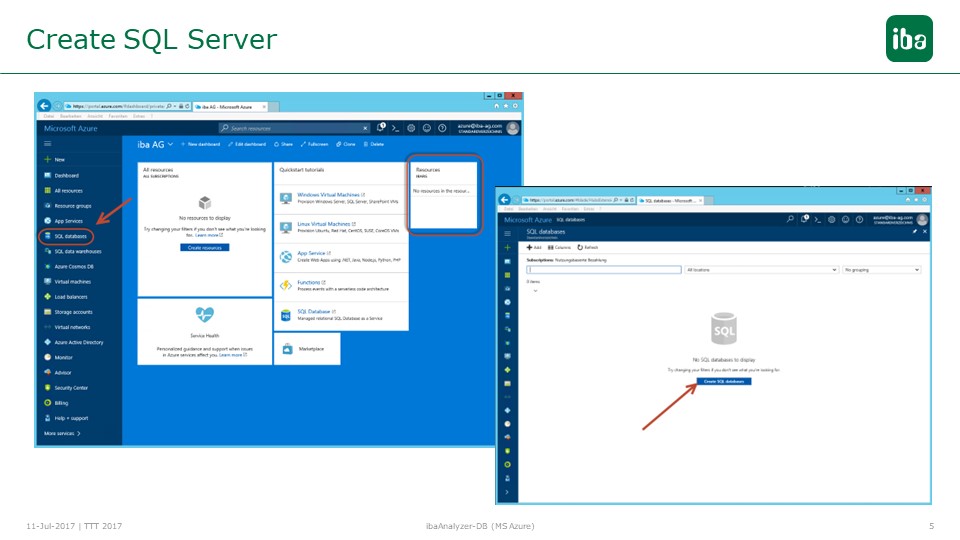Click the account avatar in the dashboard window
Viewport: 960px width, 540px height.
513,128
